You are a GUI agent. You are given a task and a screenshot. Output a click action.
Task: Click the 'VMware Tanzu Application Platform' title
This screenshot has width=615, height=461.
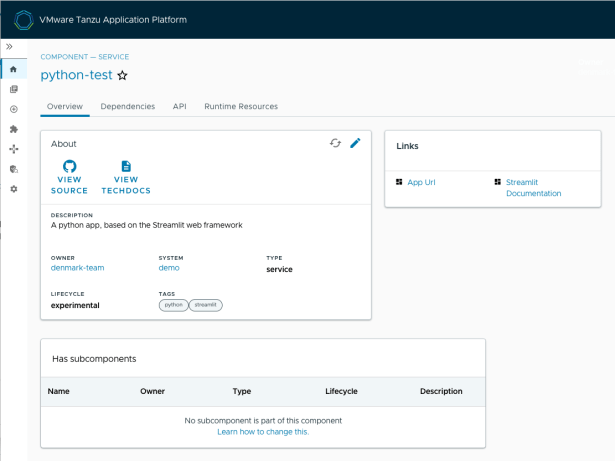113,20
